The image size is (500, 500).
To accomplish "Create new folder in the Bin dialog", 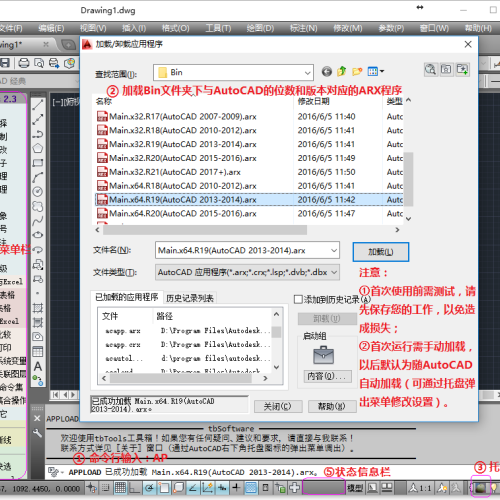I will tap(357, 71).
